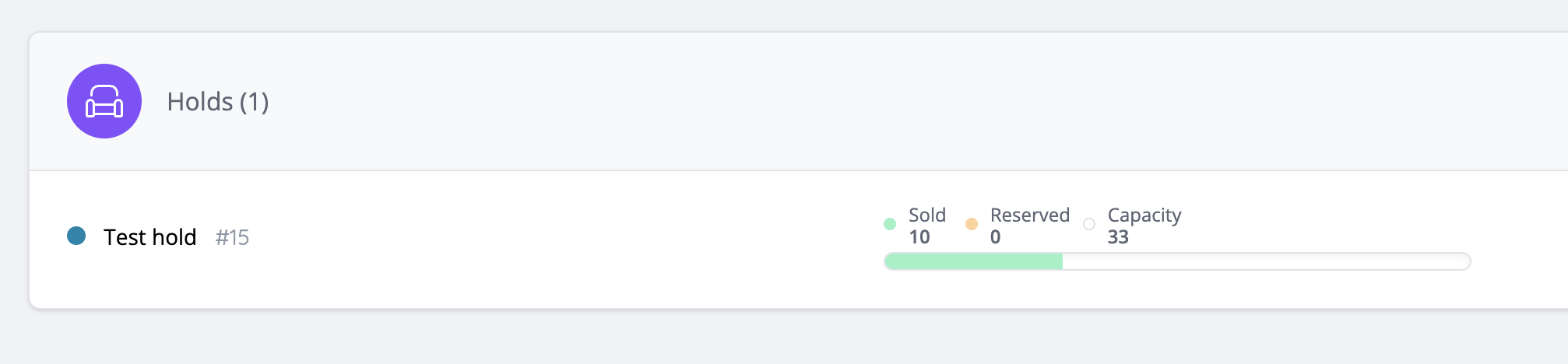
Task: Click the purple armchair Holds icon
Action: tap(104, 101)
